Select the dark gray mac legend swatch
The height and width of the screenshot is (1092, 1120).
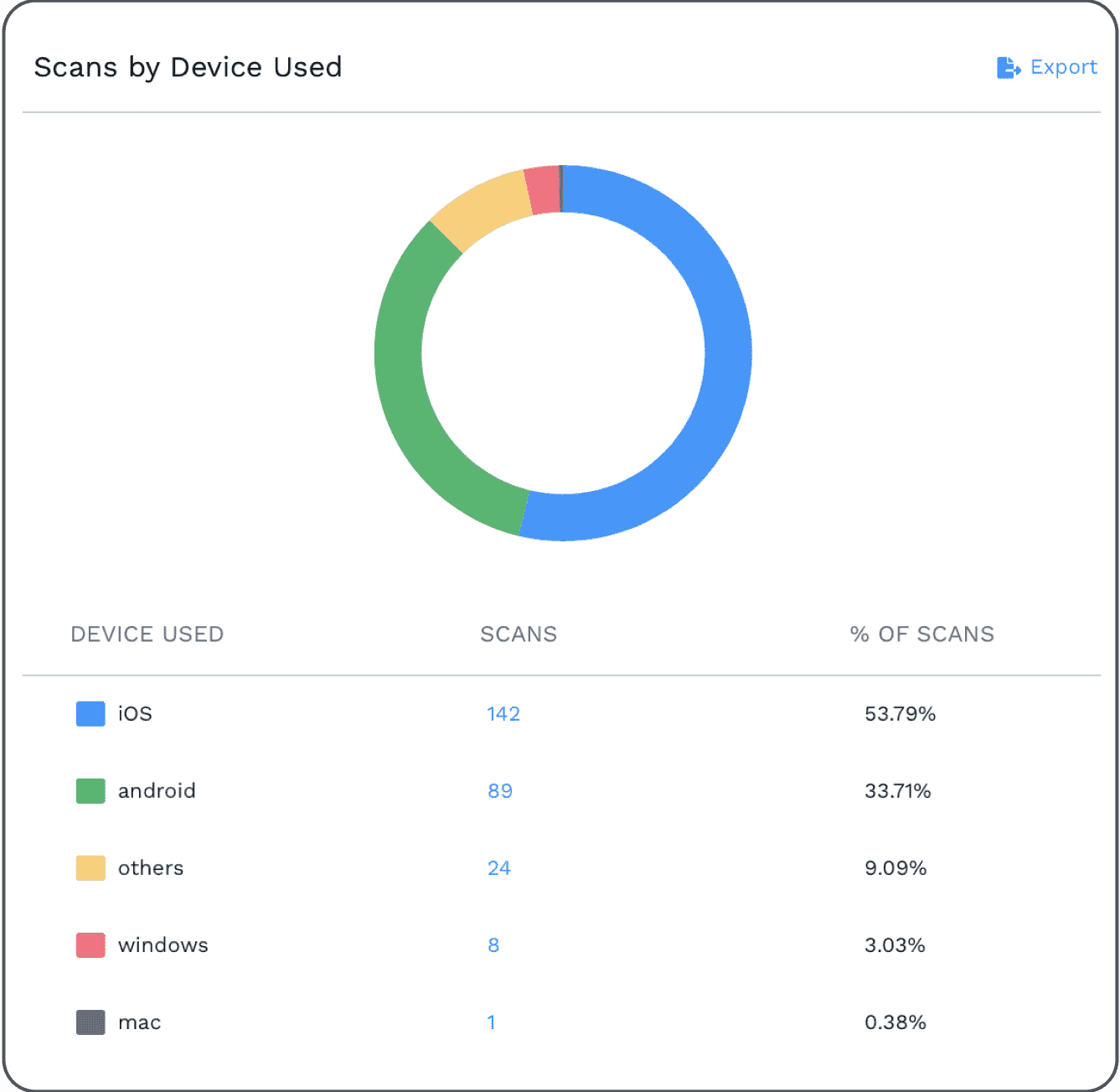tap(90, 1022)
